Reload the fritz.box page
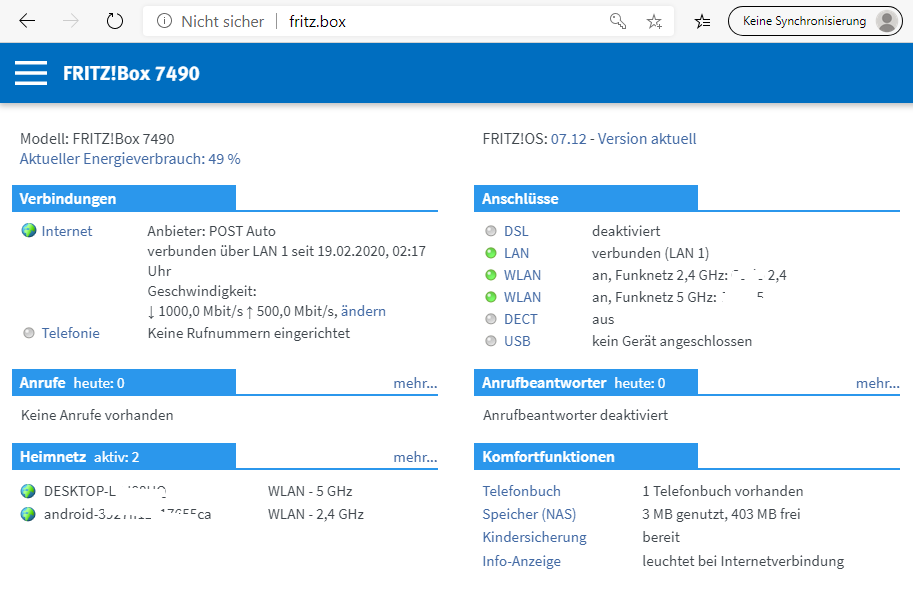 115,22
